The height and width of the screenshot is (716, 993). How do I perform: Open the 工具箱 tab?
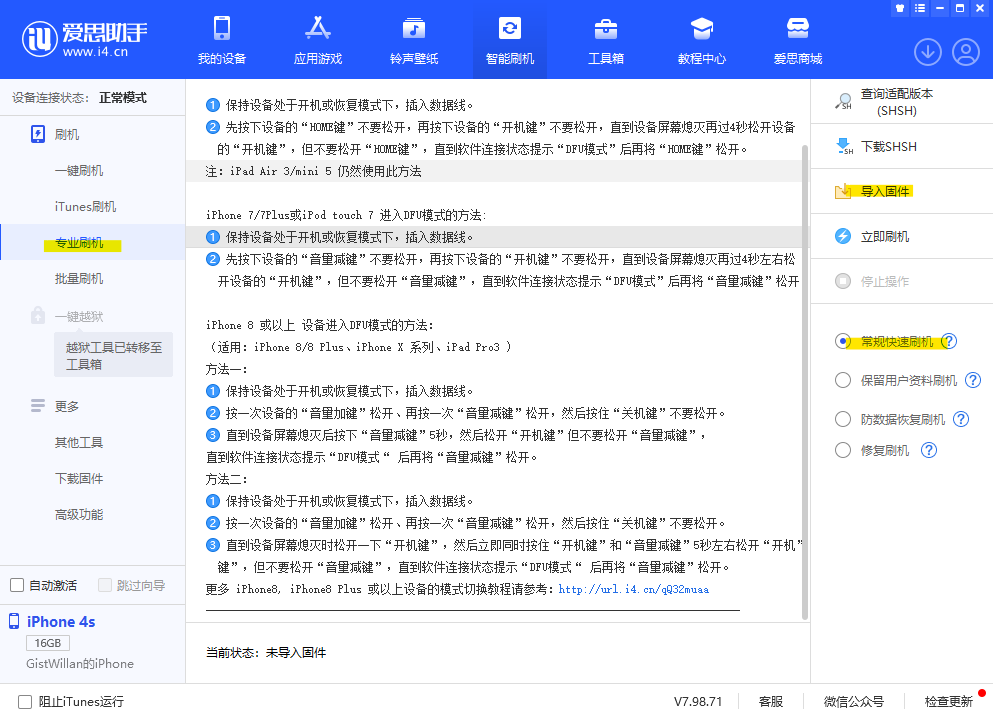[x=605, y=40]
